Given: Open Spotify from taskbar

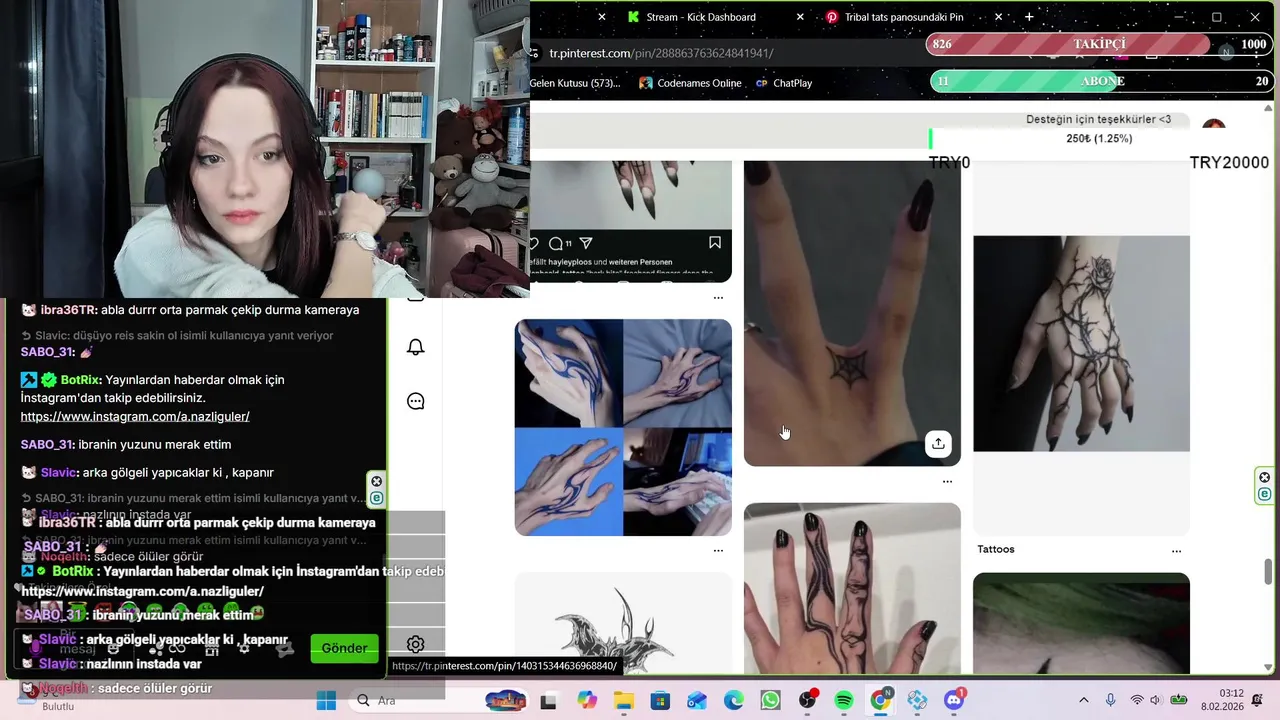Looking at the screenshot, I should (x=843, y=701).
